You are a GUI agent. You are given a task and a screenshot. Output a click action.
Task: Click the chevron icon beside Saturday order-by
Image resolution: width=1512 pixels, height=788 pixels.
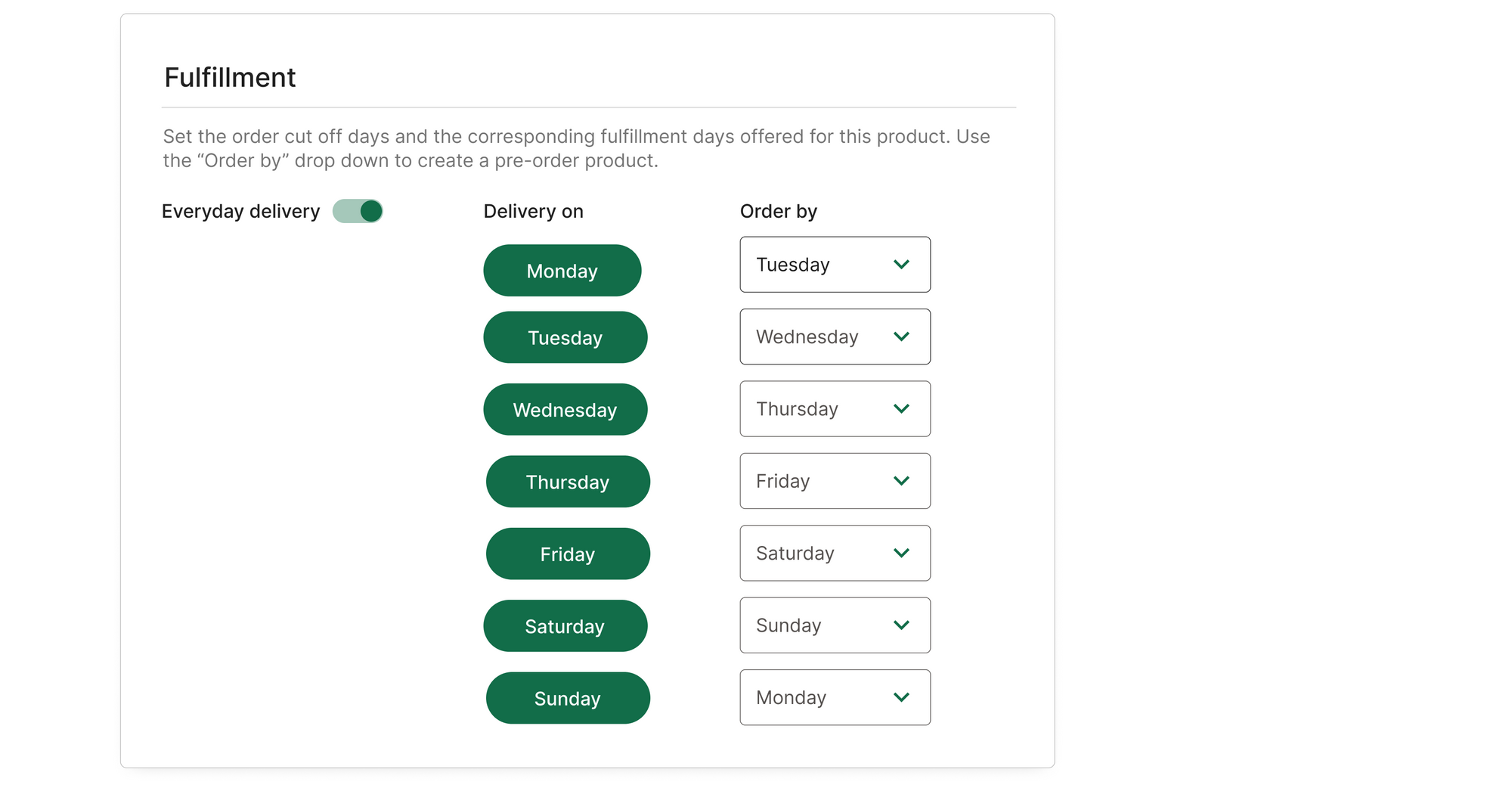[901, 554]
